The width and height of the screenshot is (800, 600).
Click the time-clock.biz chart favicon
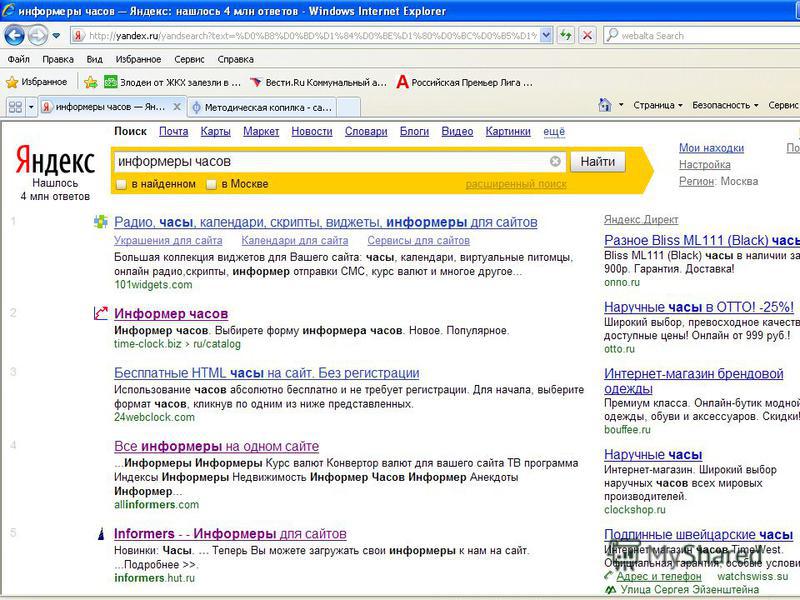click(101, 313)
